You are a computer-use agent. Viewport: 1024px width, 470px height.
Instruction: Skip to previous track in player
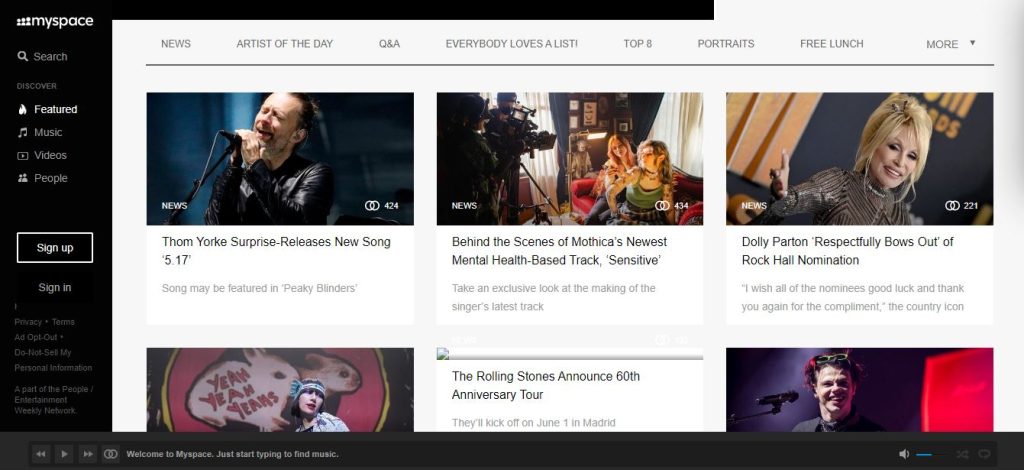tap(40, 454)
